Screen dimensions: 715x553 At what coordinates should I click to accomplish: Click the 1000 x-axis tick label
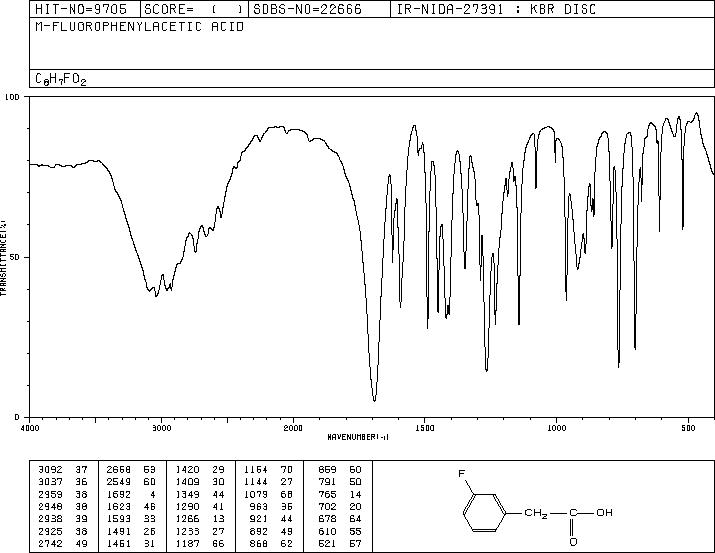pyautogui.click(x=556, y=428)
